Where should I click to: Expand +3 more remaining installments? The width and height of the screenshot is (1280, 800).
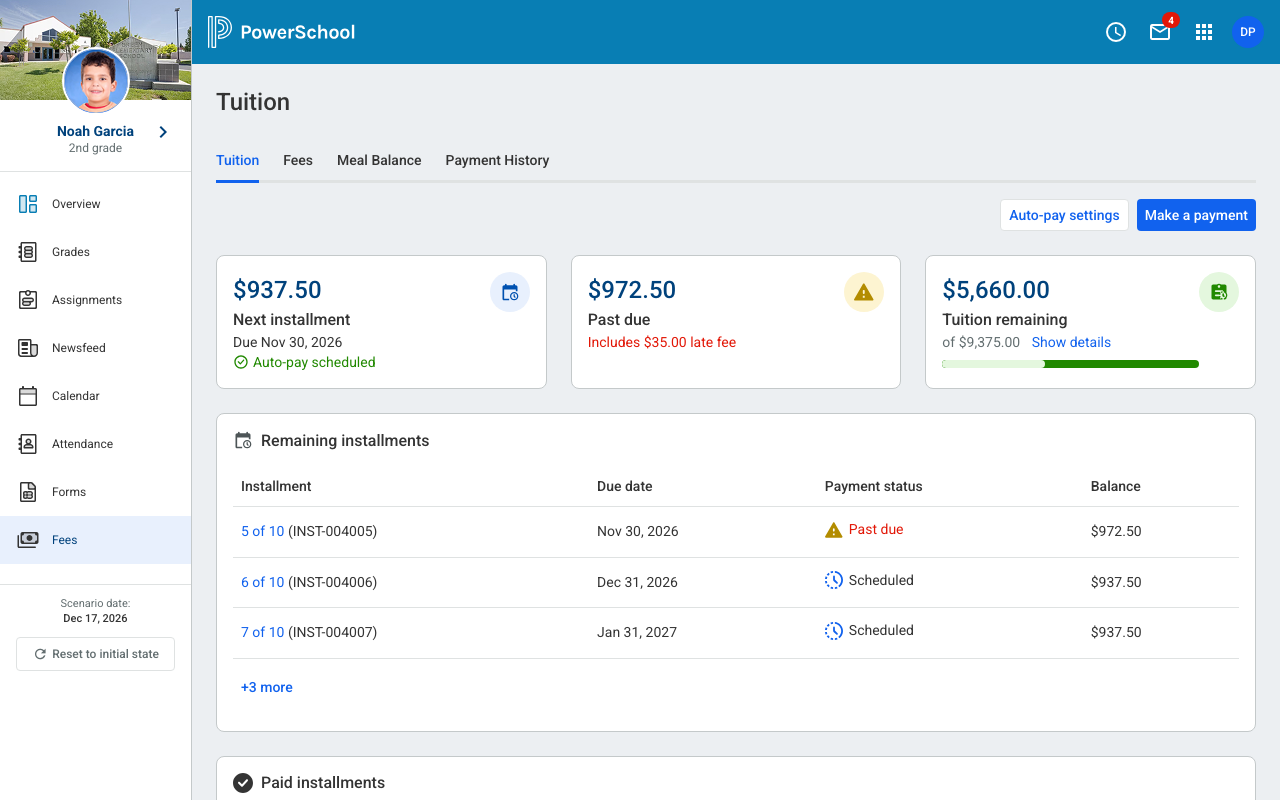(266, 687)
